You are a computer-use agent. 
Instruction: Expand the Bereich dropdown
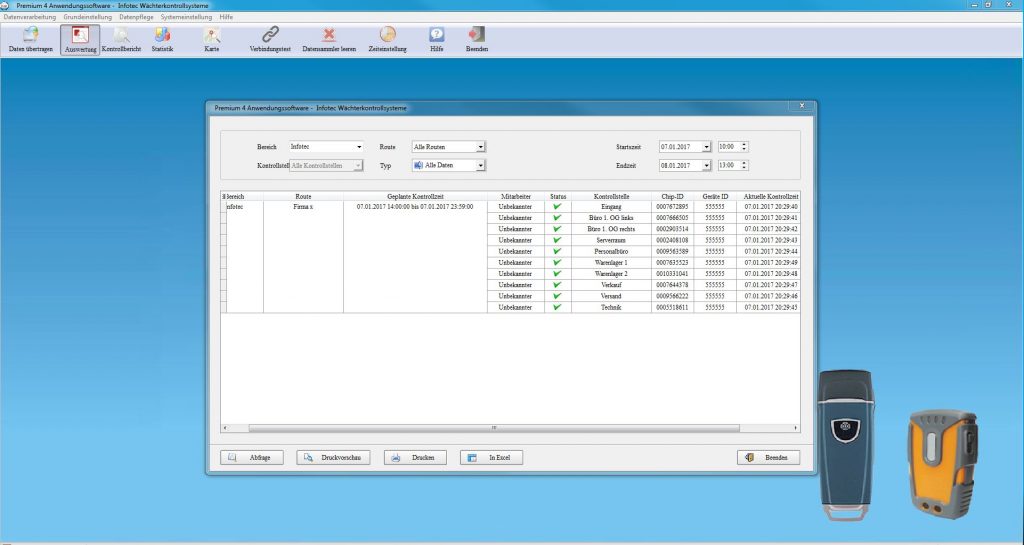pos(359,147)
